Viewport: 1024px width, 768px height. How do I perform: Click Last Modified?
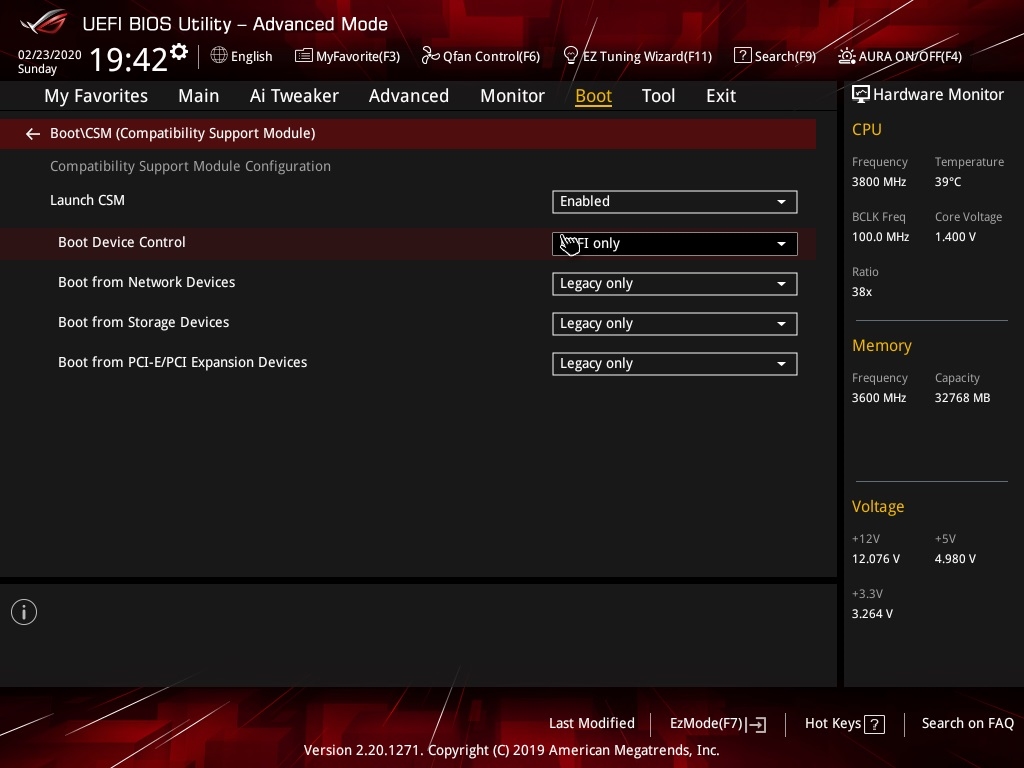pyautogui.click(x=592, y=724)
